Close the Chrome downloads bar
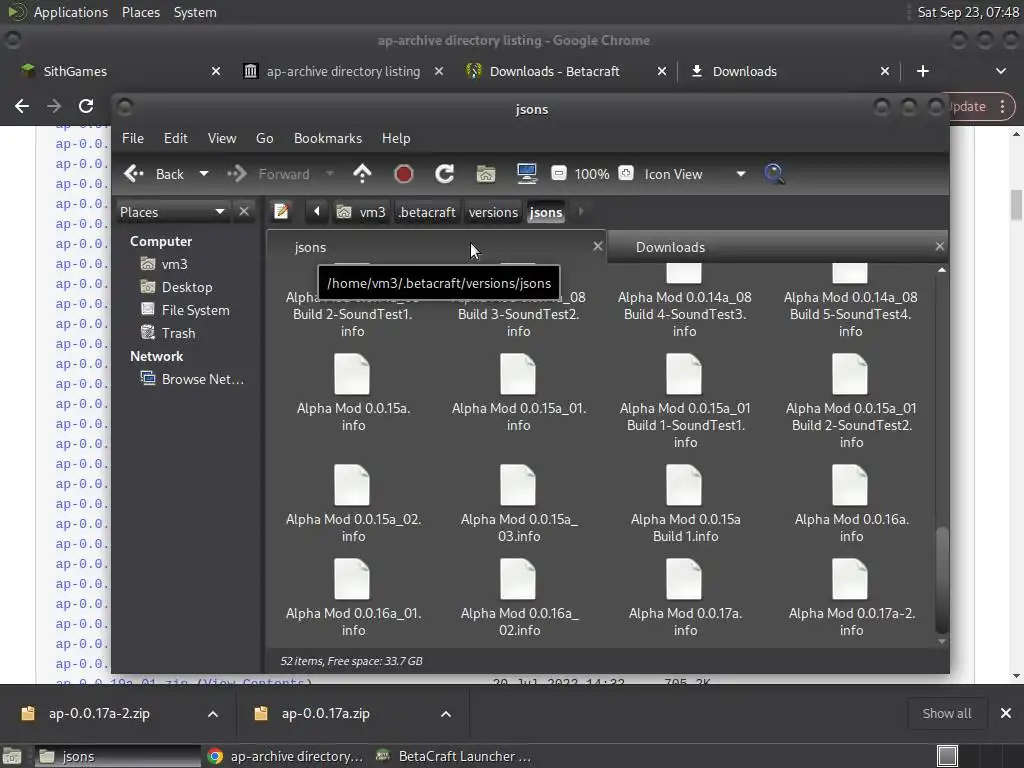1024x768 pixels. 1006,714
